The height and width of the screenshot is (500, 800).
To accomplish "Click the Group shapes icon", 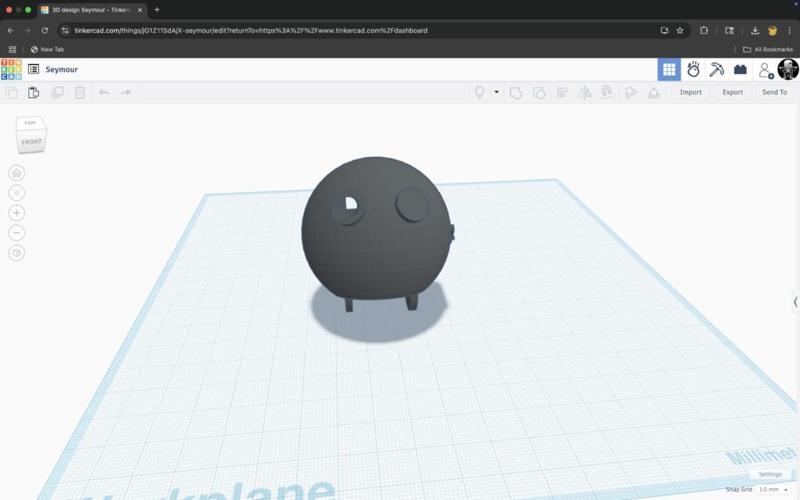I will pos(516,92).
